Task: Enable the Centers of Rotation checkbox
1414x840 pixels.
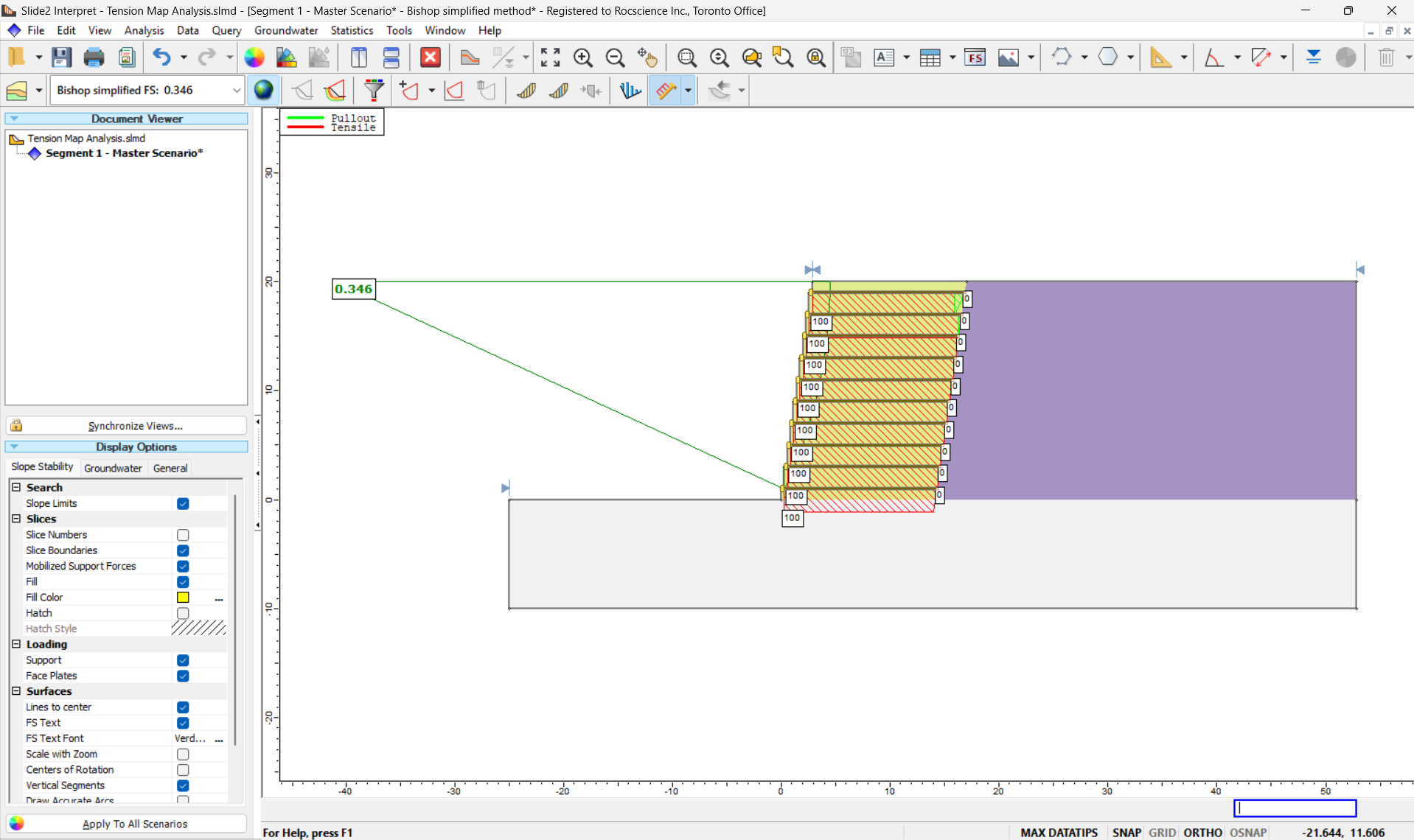Action: 183,770
